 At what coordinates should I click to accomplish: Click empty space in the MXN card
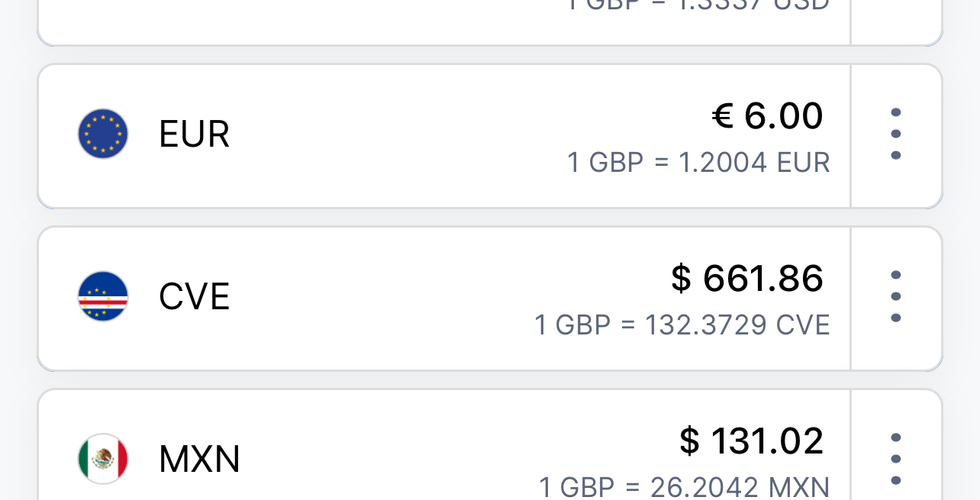[x=400, y=459]
